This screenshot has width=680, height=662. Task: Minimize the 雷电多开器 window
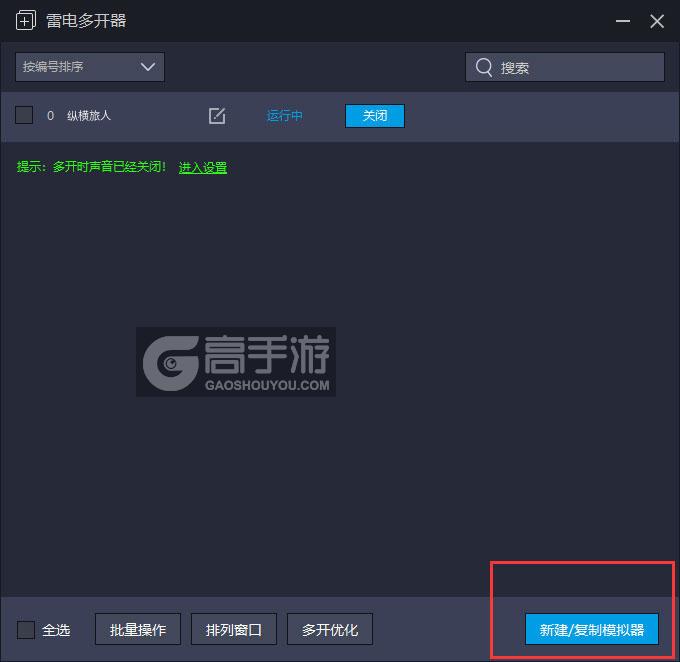coord(623,21)
